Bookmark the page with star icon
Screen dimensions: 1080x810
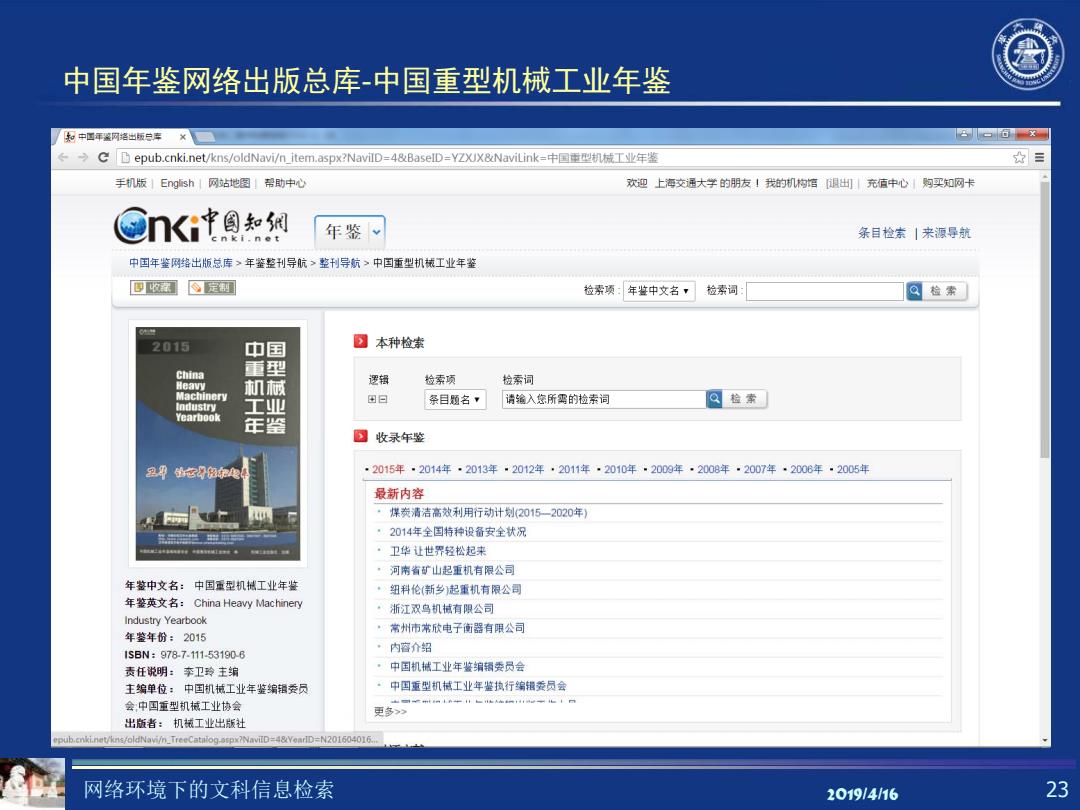click(x=1019, y=158)
